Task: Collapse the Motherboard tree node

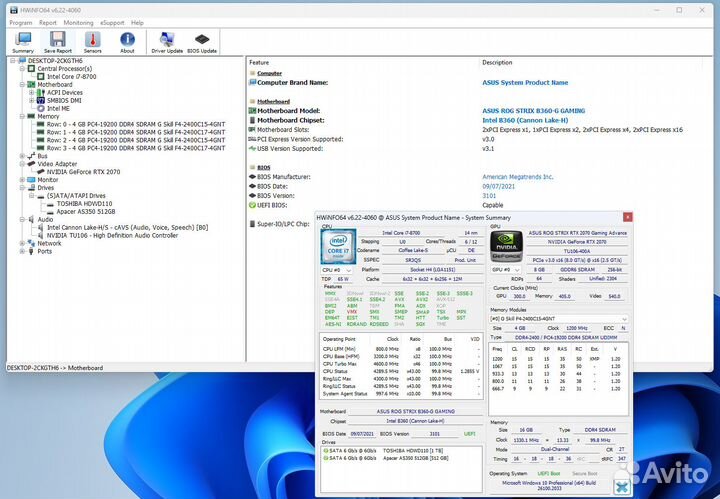Action: click(22, 84)
